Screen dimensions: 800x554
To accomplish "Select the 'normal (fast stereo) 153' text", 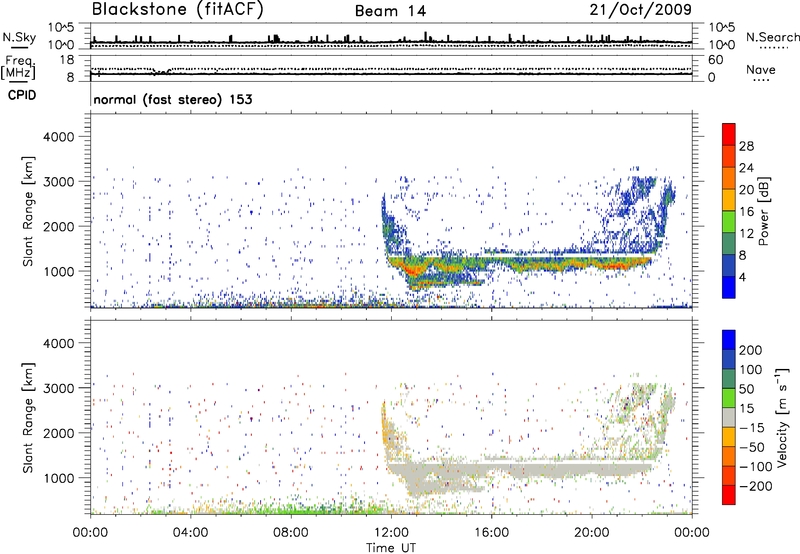I will click(x=172, y=99).
